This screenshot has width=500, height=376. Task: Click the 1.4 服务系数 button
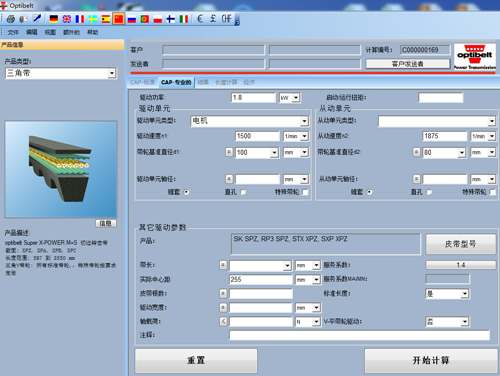point(460,265)
